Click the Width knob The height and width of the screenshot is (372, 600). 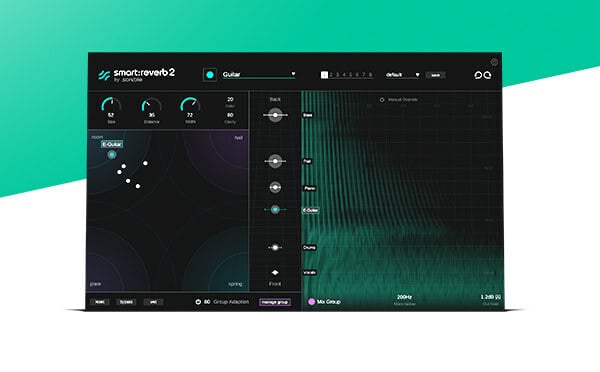tap(190, 105)
